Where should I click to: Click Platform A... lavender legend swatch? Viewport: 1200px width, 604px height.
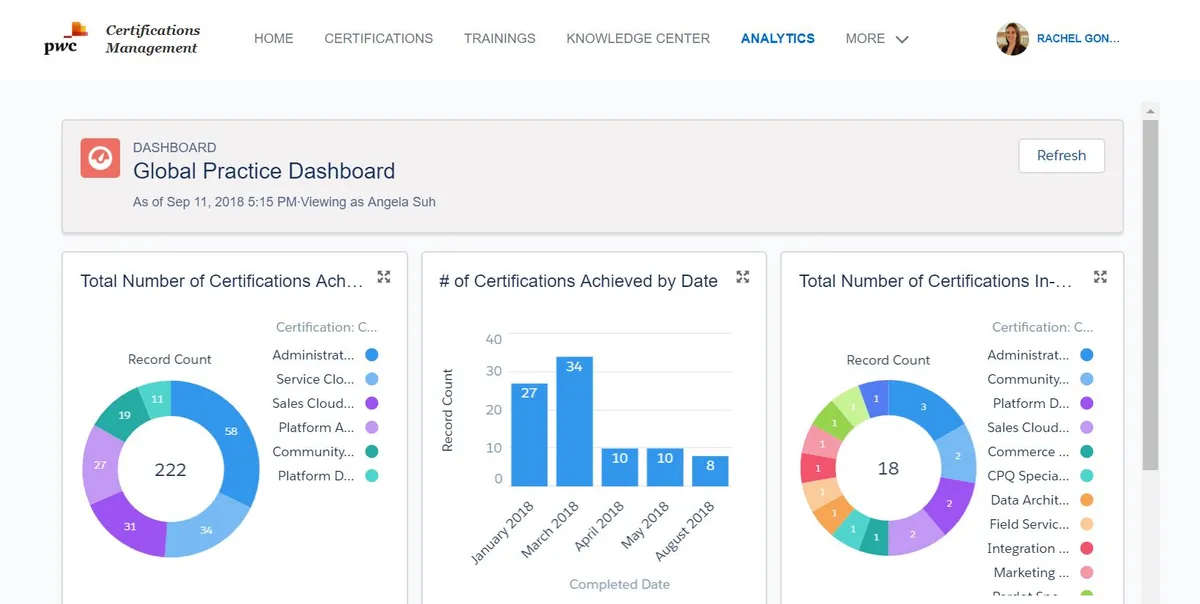tap(372, 428)
